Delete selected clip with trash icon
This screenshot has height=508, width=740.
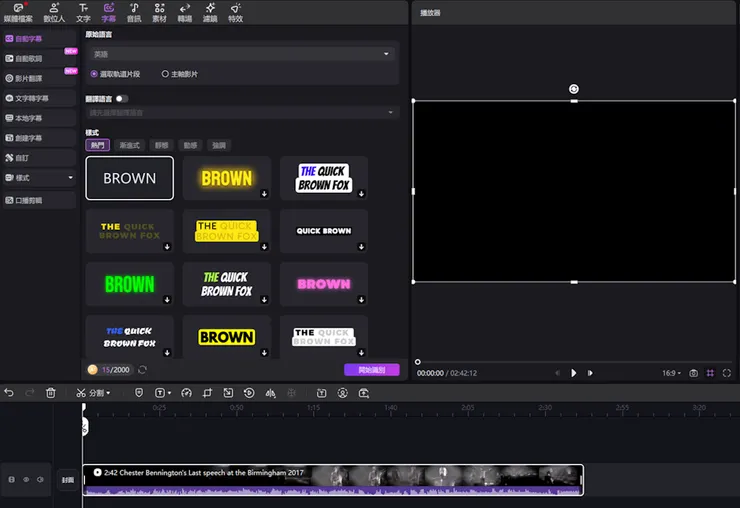(51, 393)
